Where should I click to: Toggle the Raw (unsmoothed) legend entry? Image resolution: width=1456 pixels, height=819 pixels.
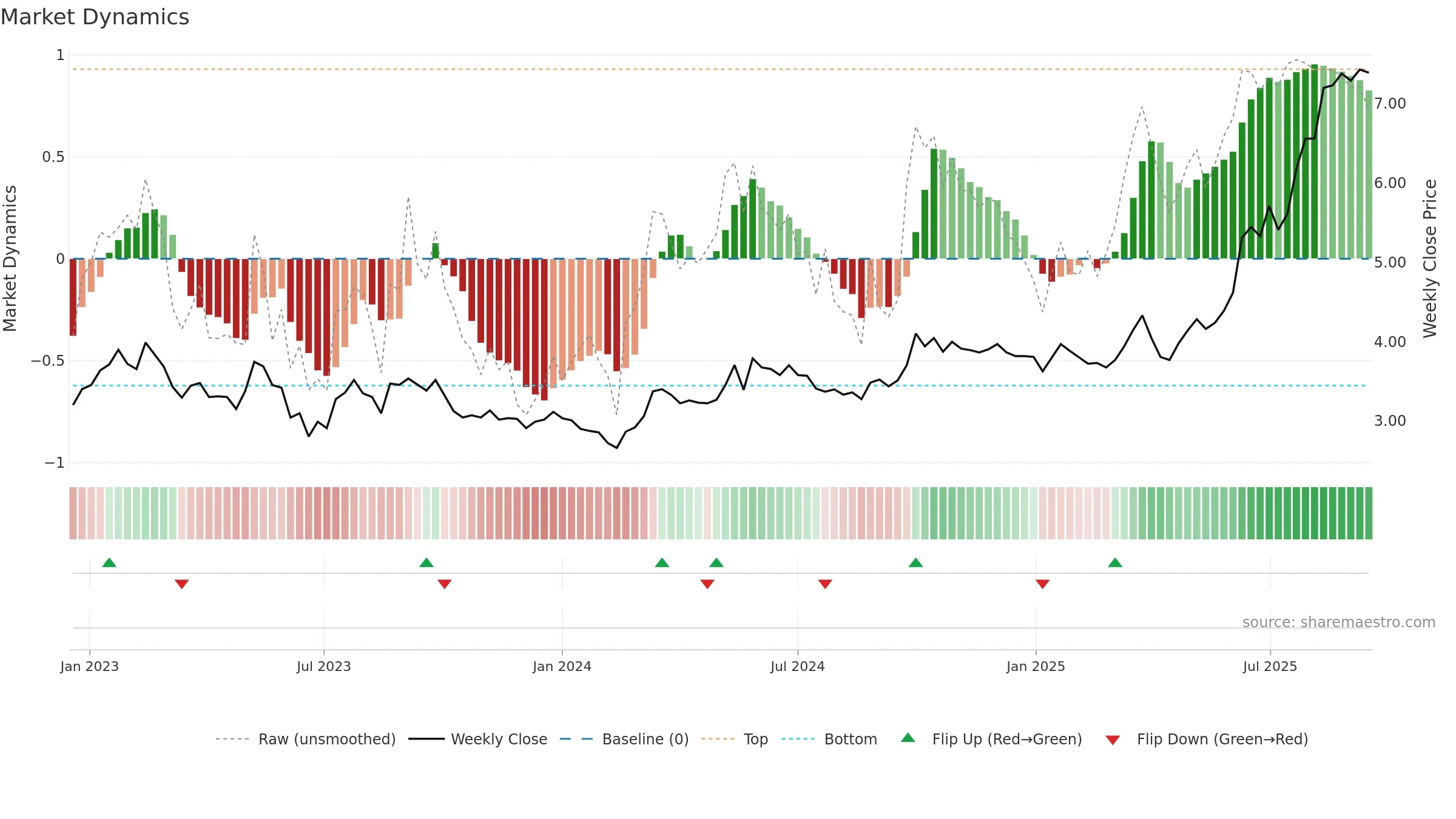pos(305,739)
